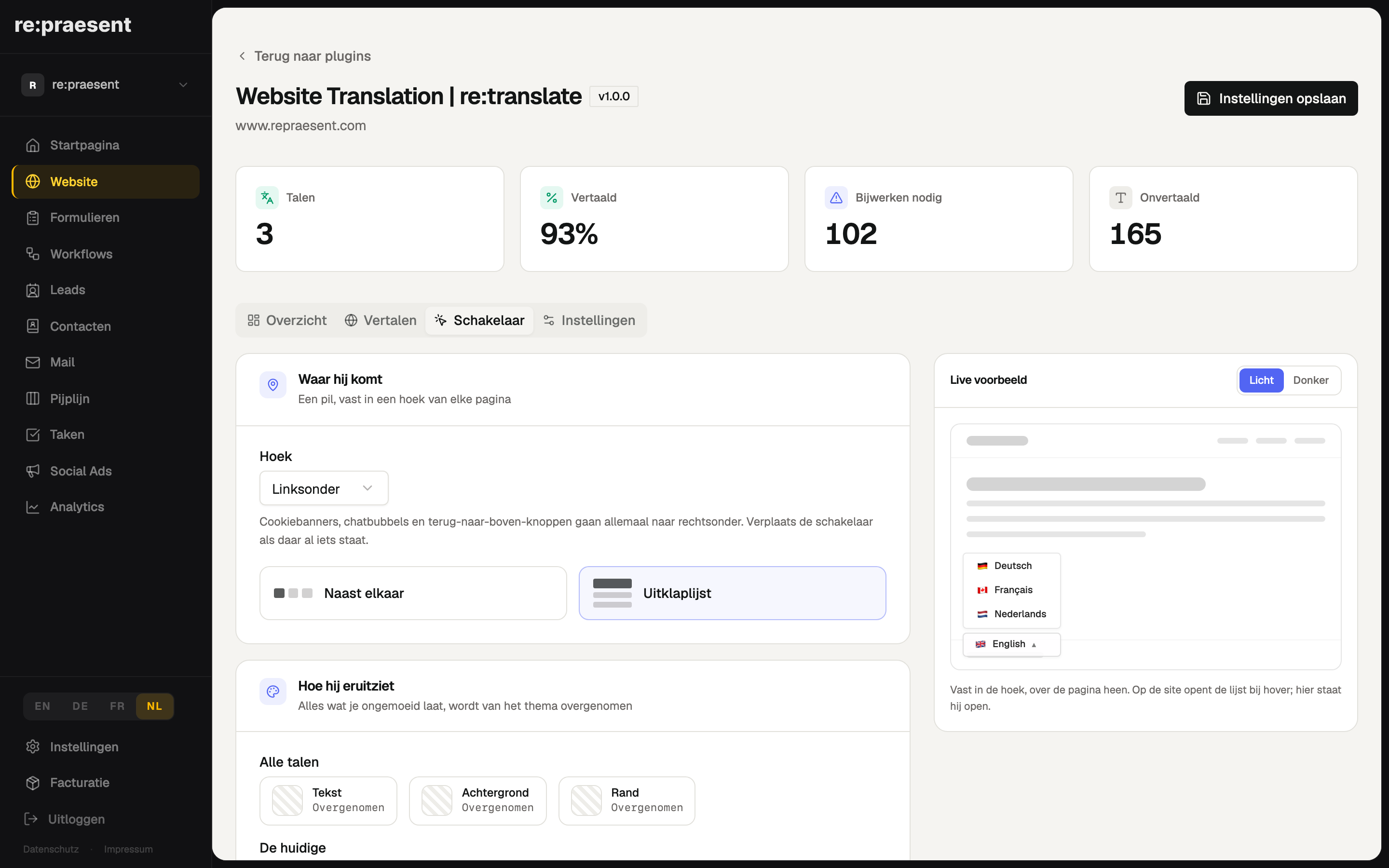The width and height of the screenshot is (1389, 868).
Task: Click the Talen translate icon
Action: click(267, 198)
